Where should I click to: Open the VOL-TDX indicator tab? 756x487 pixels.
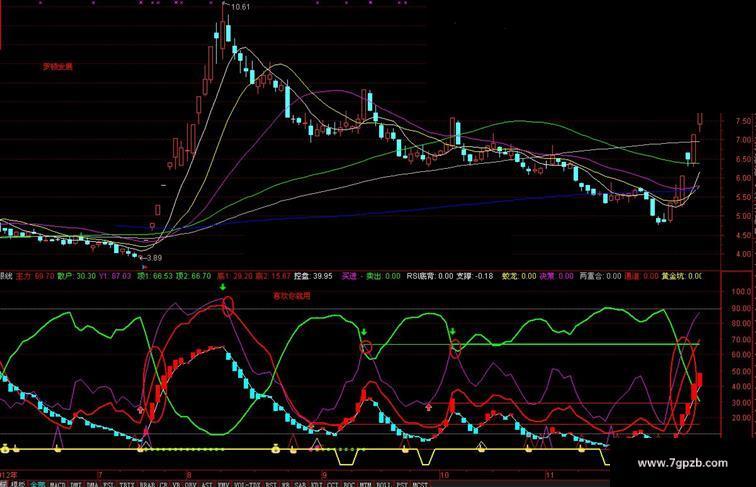point(247,484)
